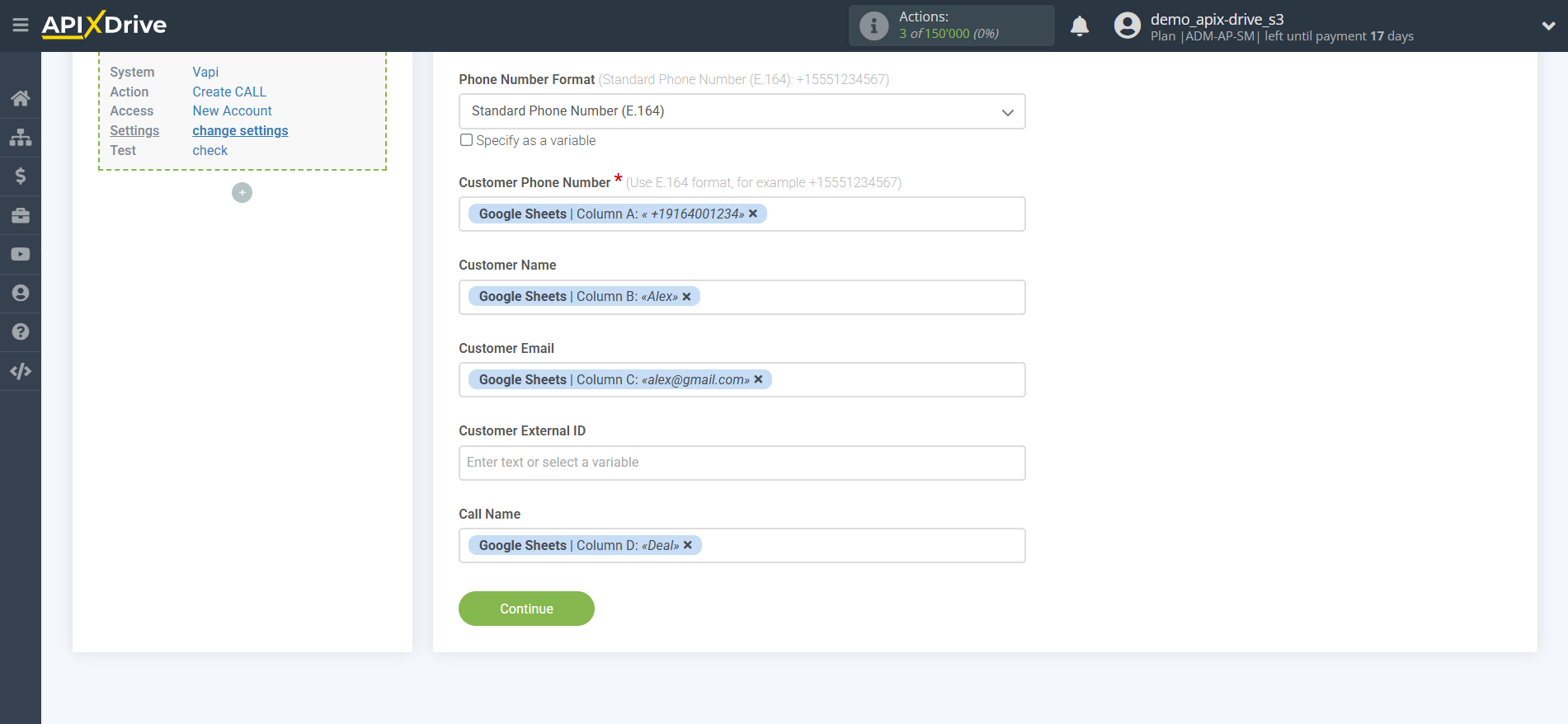Open the briefcase sidebar icon
Viewport: 1568px width, 724px height.
pyautogui.click(x=21, y=215)
